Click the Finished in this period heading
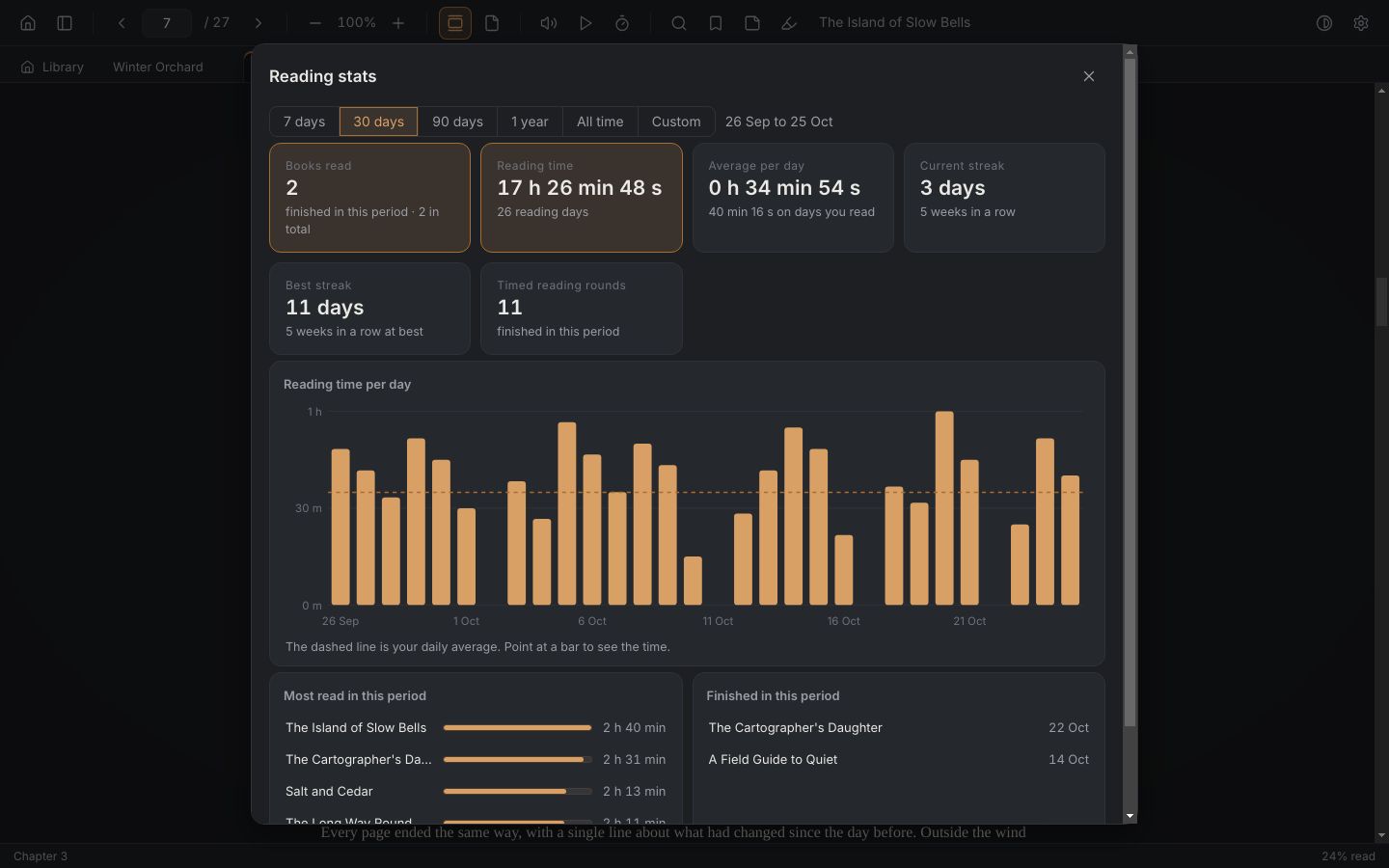This screenshot has width=1389, height=868. click(773, 696)
